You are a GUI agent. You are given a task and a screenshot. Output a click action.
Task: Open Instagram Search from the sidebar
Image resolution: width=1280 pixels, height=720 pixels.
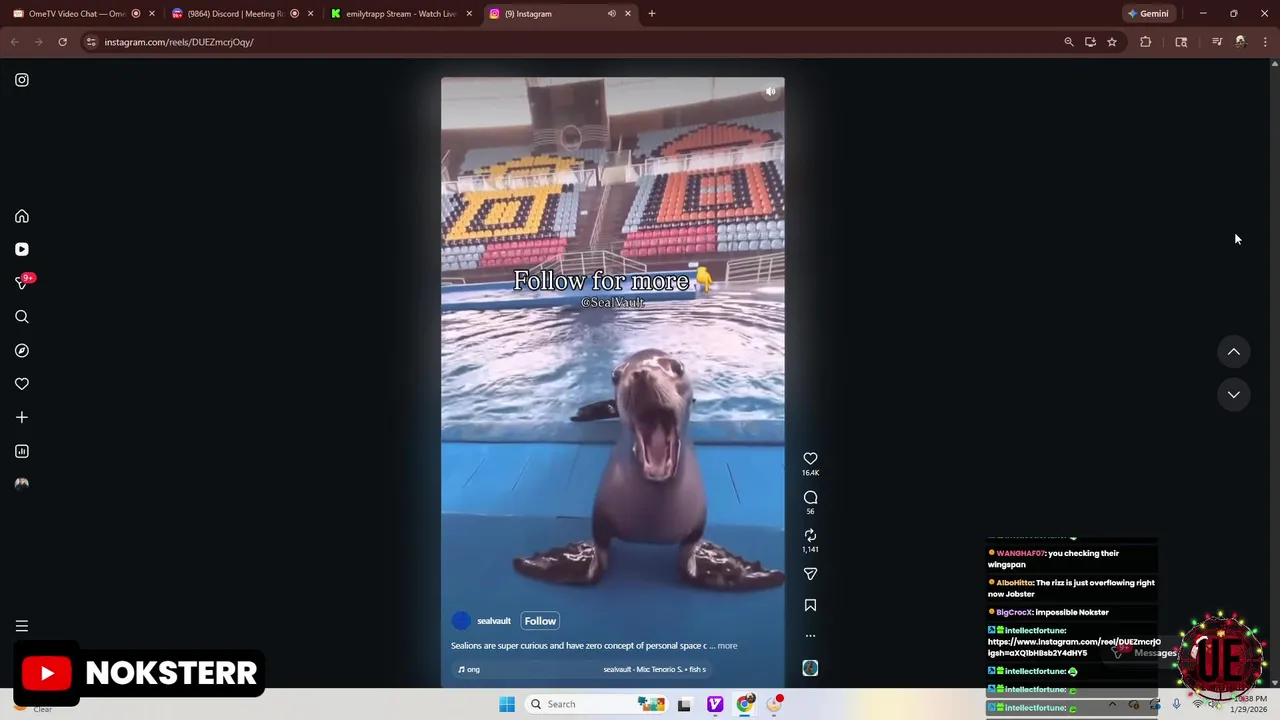click(x=22, y=317)
